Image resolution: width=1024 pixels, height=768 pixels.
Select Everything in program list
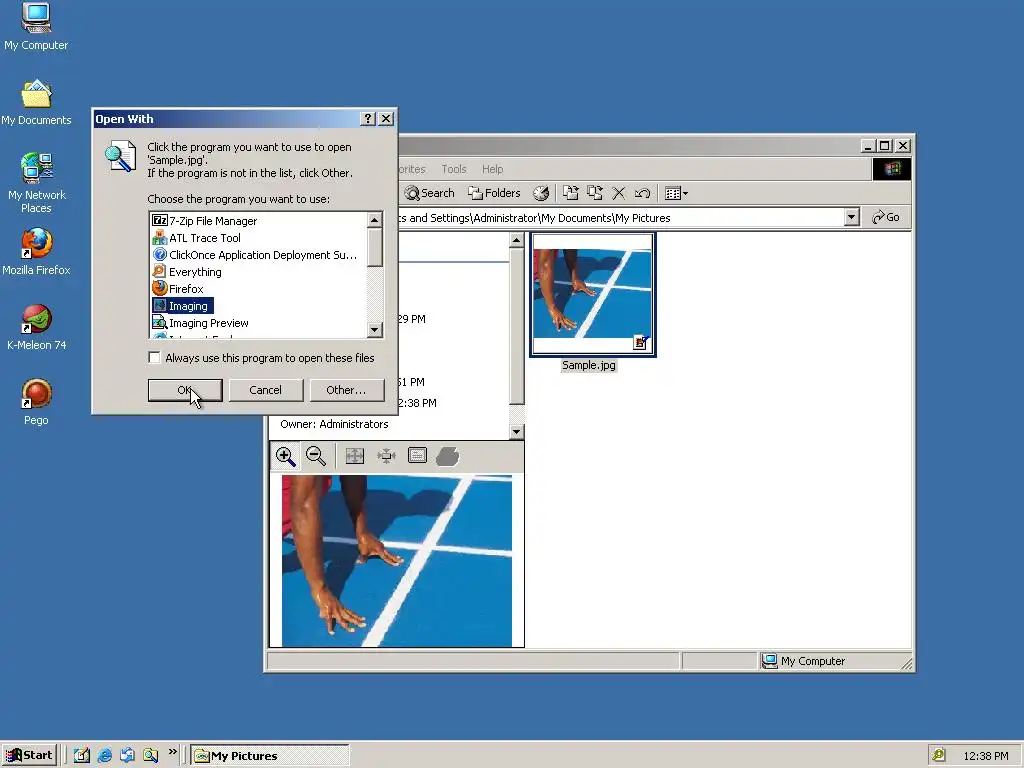pos(187,272)
